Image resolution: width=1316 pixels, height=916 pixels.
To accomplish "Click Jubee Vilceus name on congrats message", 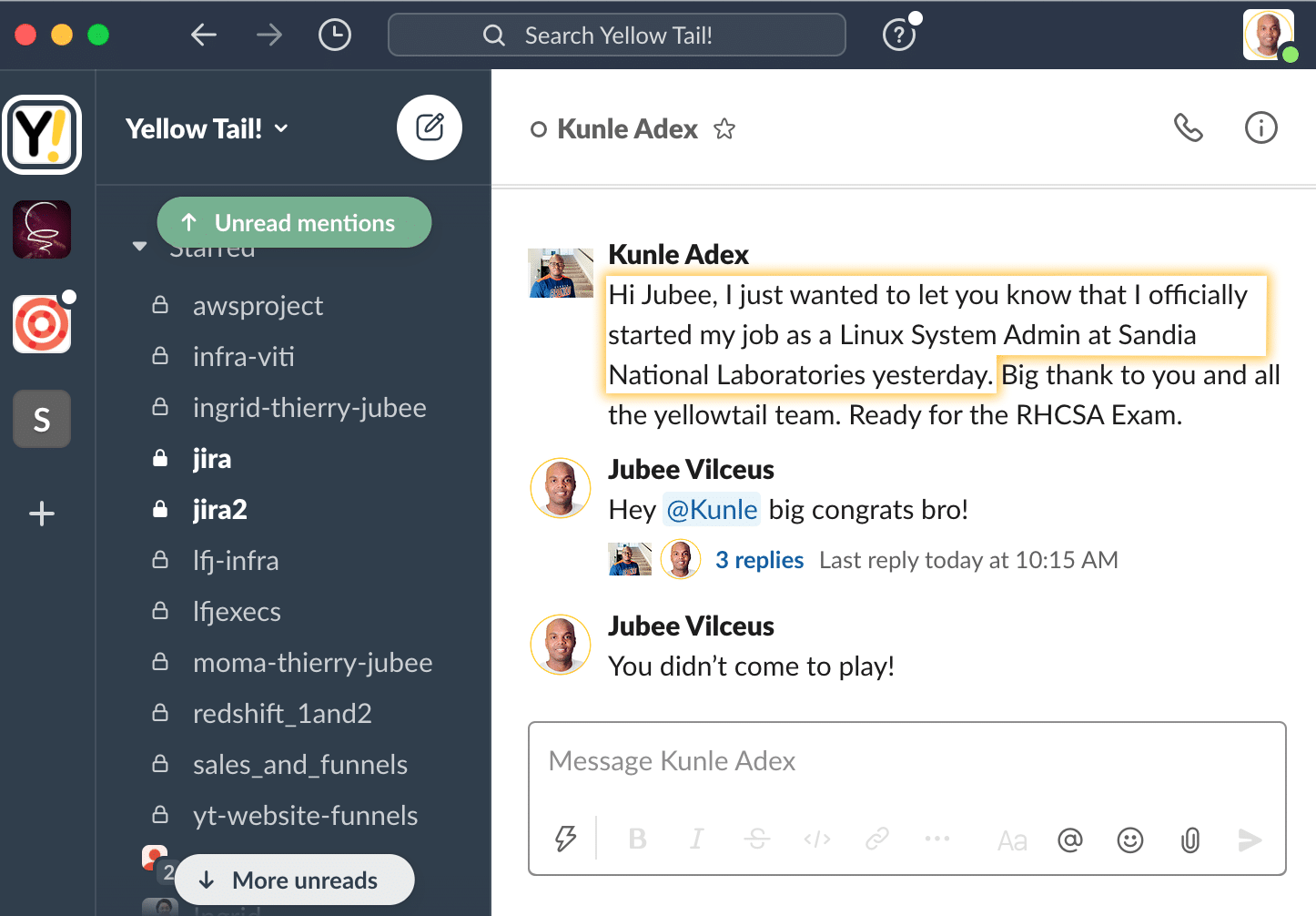I will (x=691, y=470).
